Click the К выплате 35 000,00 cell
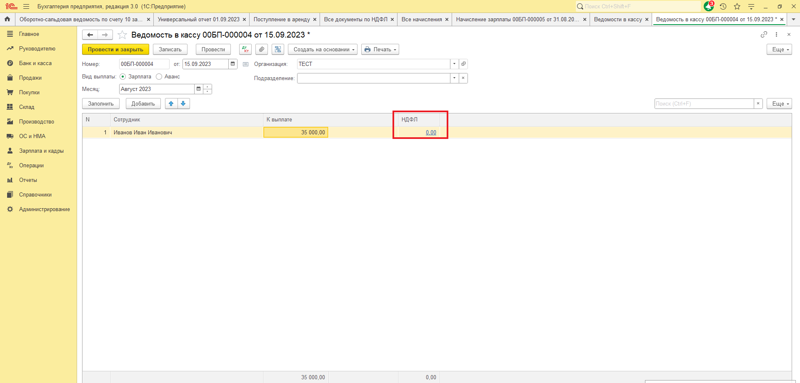The height and width of the screenshot is (383, 800). tap(295, 133)
